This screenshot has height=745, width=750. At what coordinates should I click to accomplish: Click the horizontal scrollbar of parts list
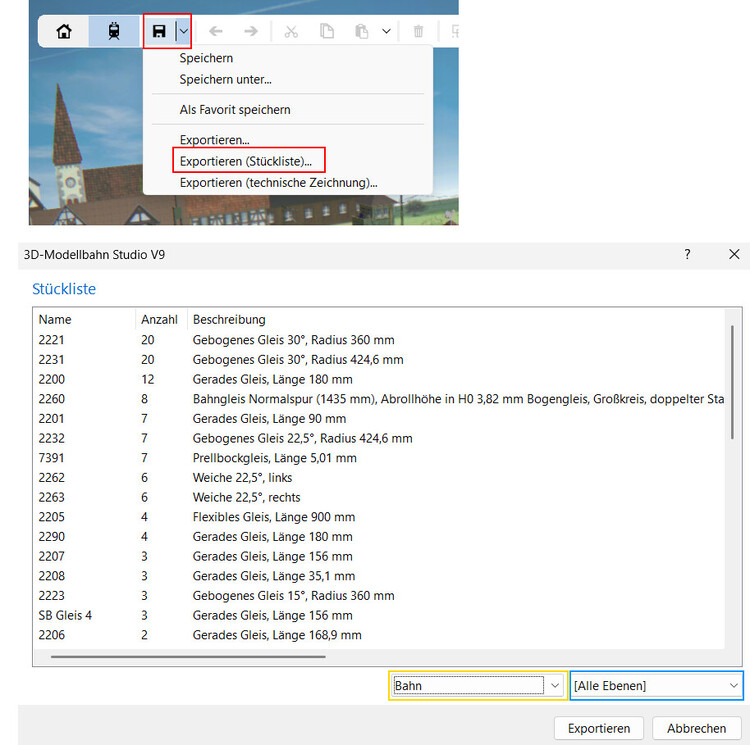point(188,657)
